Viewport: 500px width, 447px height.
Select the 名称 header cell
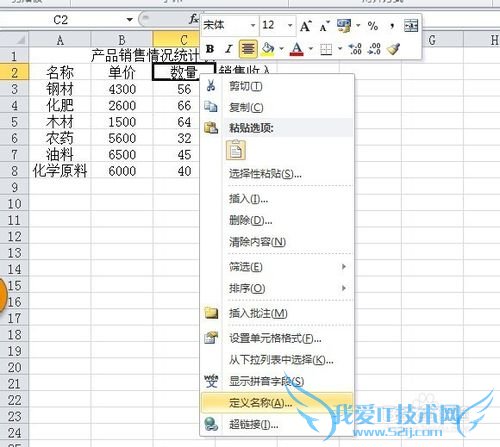(60, 72)
